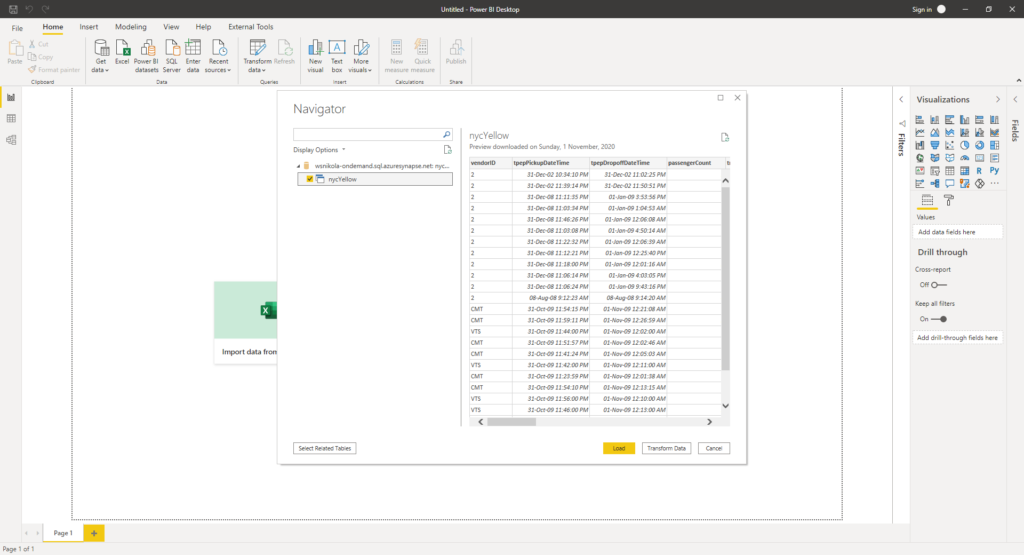Image resolution: width=1024 pixels, height=555 pixels.
Task: Click the preview scroll-down arrow
Action: click(726, 405)
